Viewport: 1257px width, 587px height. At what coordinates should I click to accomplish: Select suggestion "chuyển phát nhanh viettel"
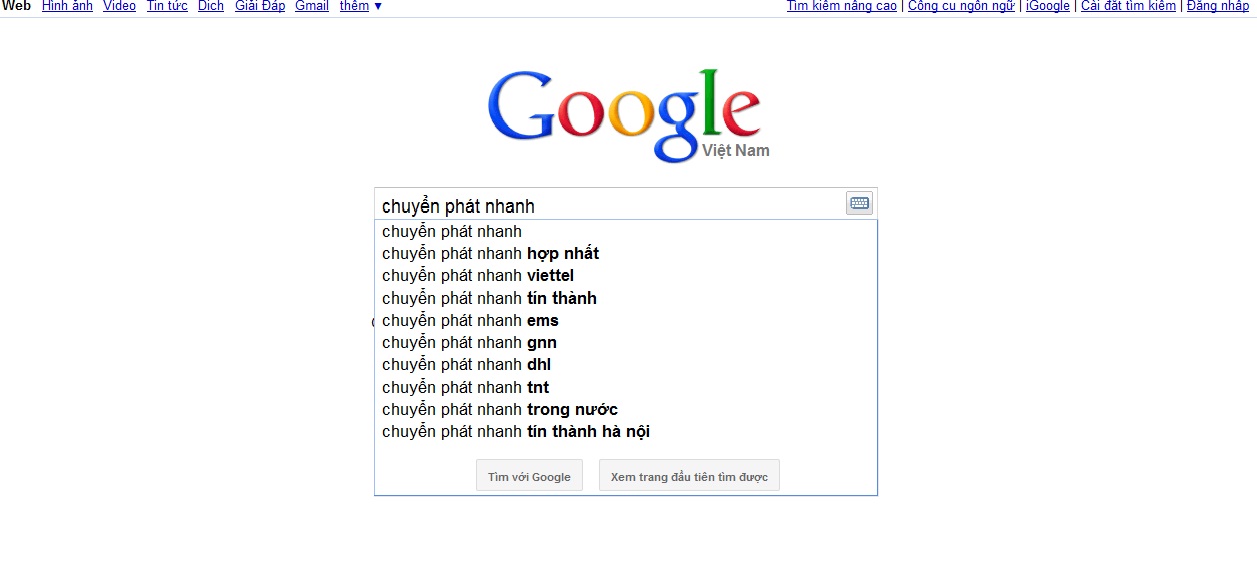[626, 276]
